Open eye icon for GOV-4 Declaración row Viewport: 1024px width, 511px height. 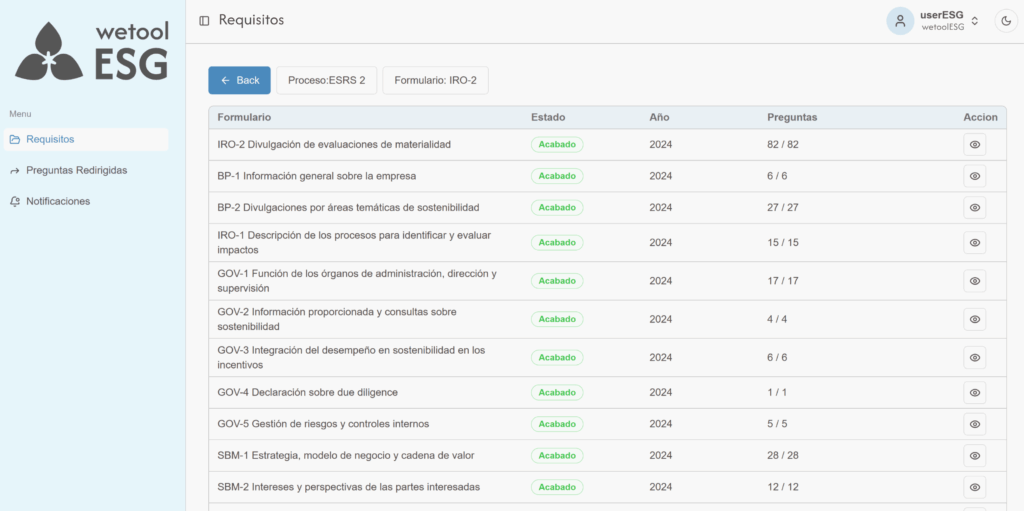pyautogui.click(x=974, y=393)
